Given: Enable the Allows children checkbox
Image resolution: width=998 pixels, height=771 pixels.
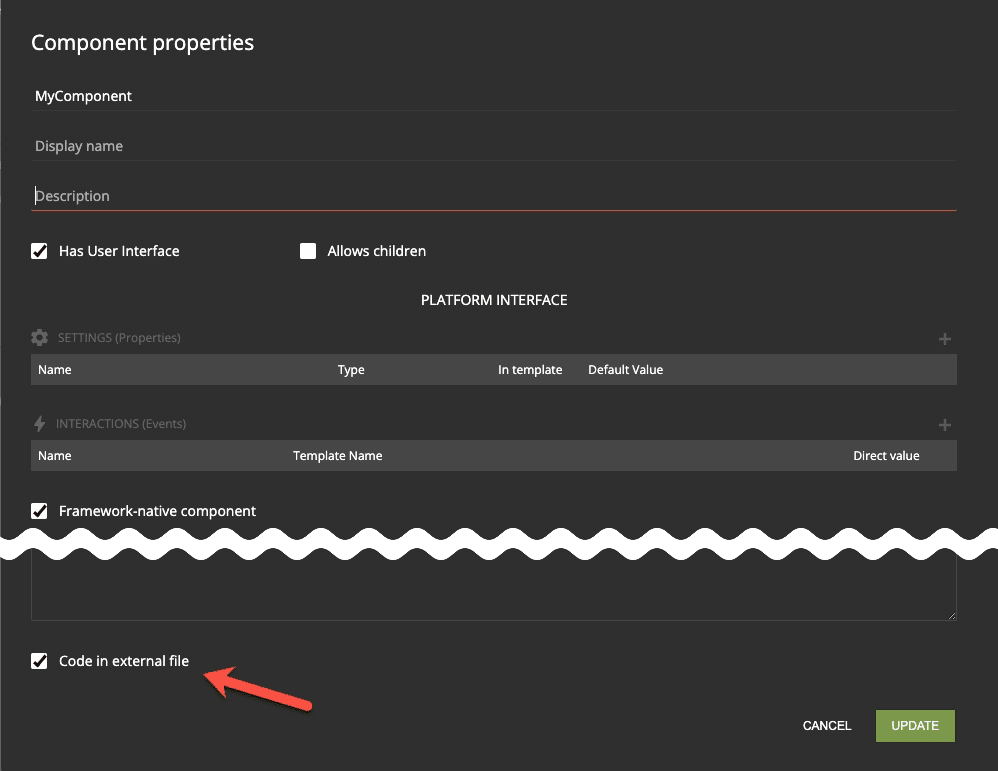Looking at the screenshot, I should 308,251.
